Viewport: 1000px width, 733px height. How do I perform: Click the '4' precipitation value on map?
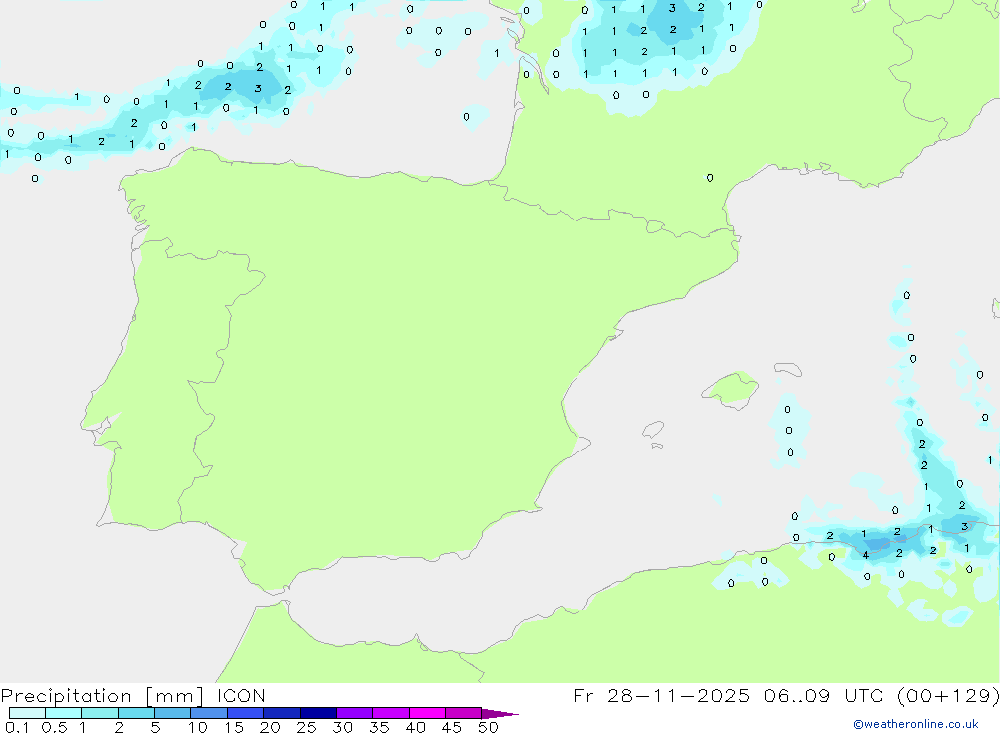click(x=865, y=556)
